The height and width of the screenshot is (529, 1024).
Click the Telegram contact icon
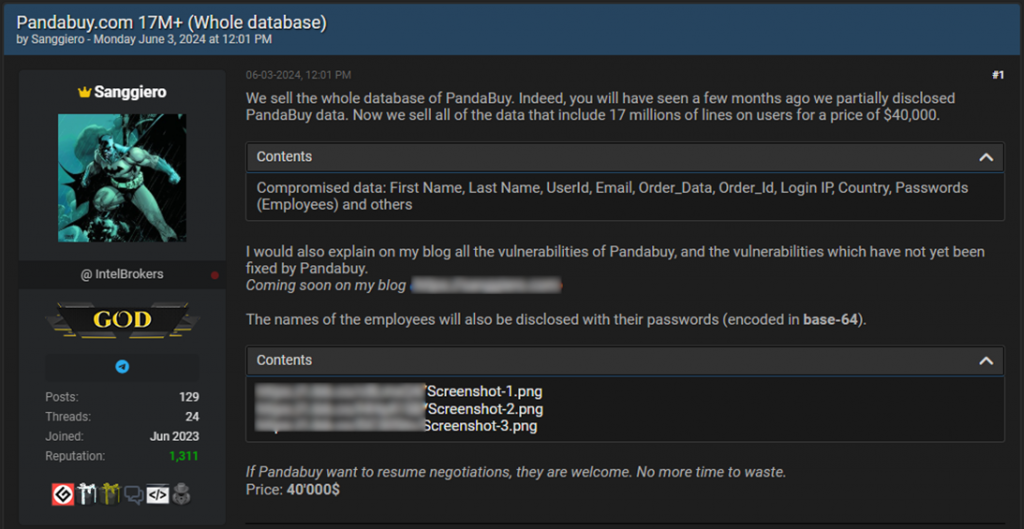[122, 367]
